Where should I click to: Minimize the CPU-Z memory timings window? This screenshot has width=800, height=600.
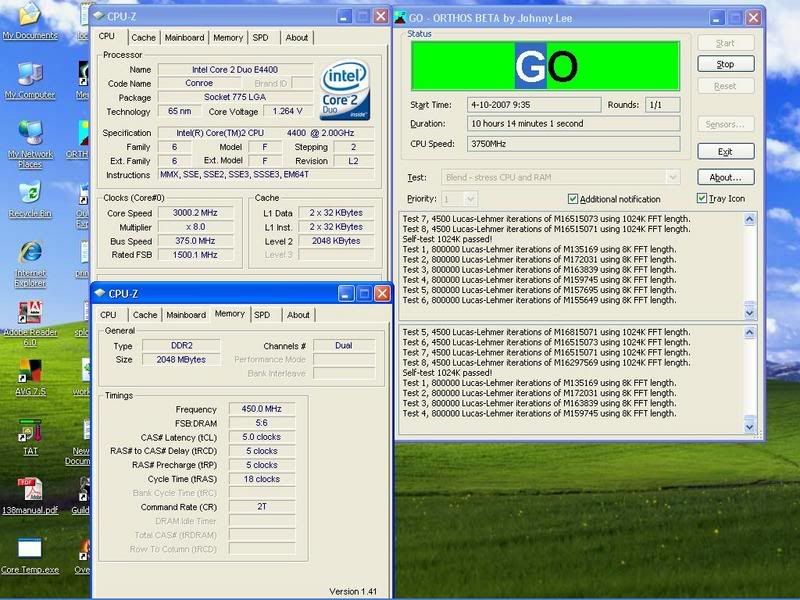(x=345, y=293)
